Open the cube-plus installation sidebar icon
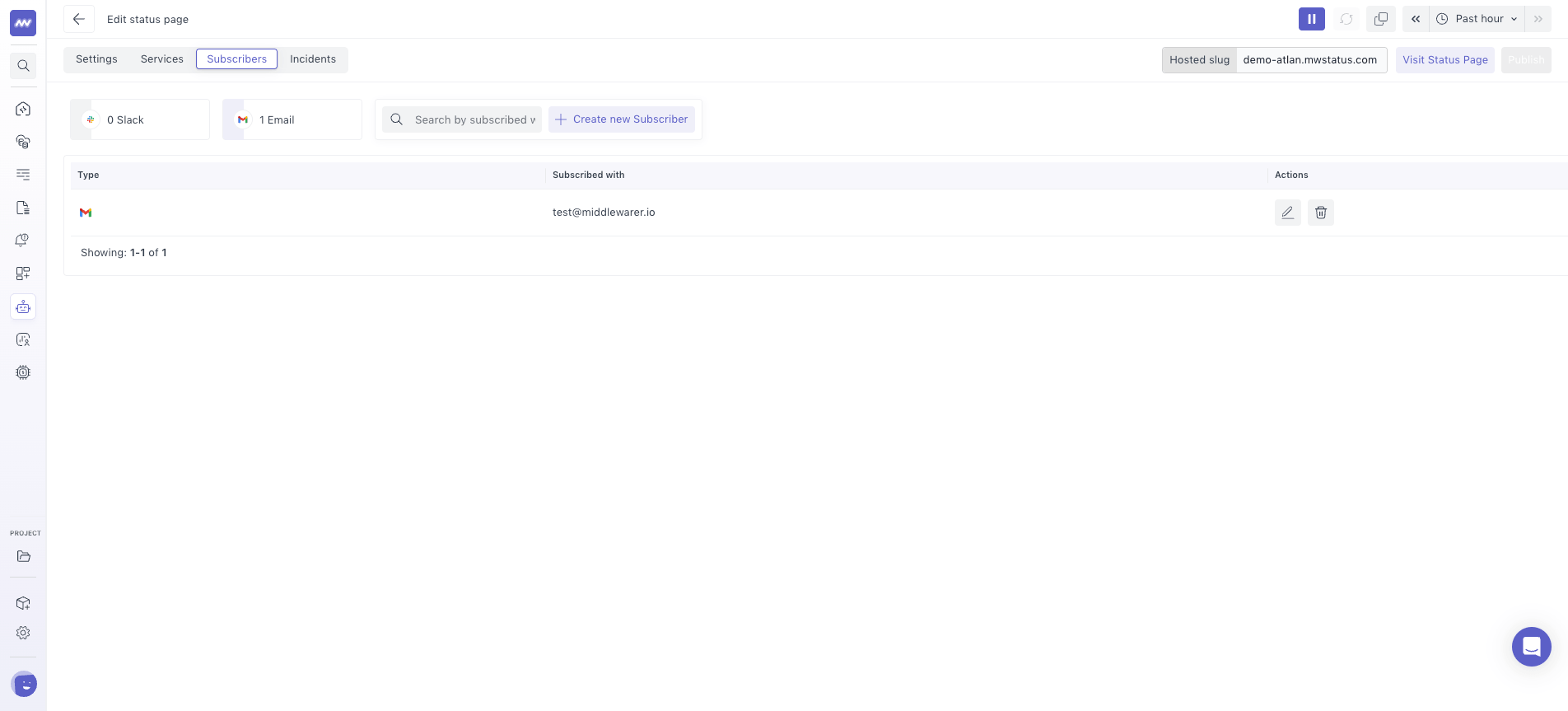The width and height of the screenshot is (1568, 711). (23, 603)
